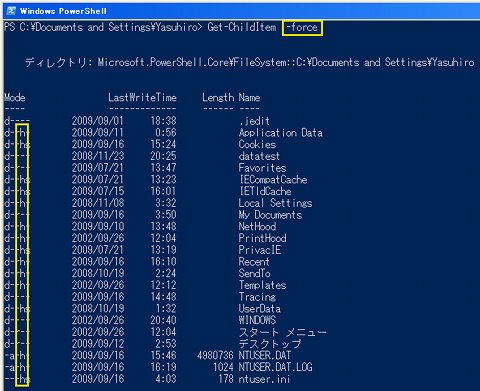480x391 pixels.
Task: Click the 4980736 file length value
Action: [215, 355]
